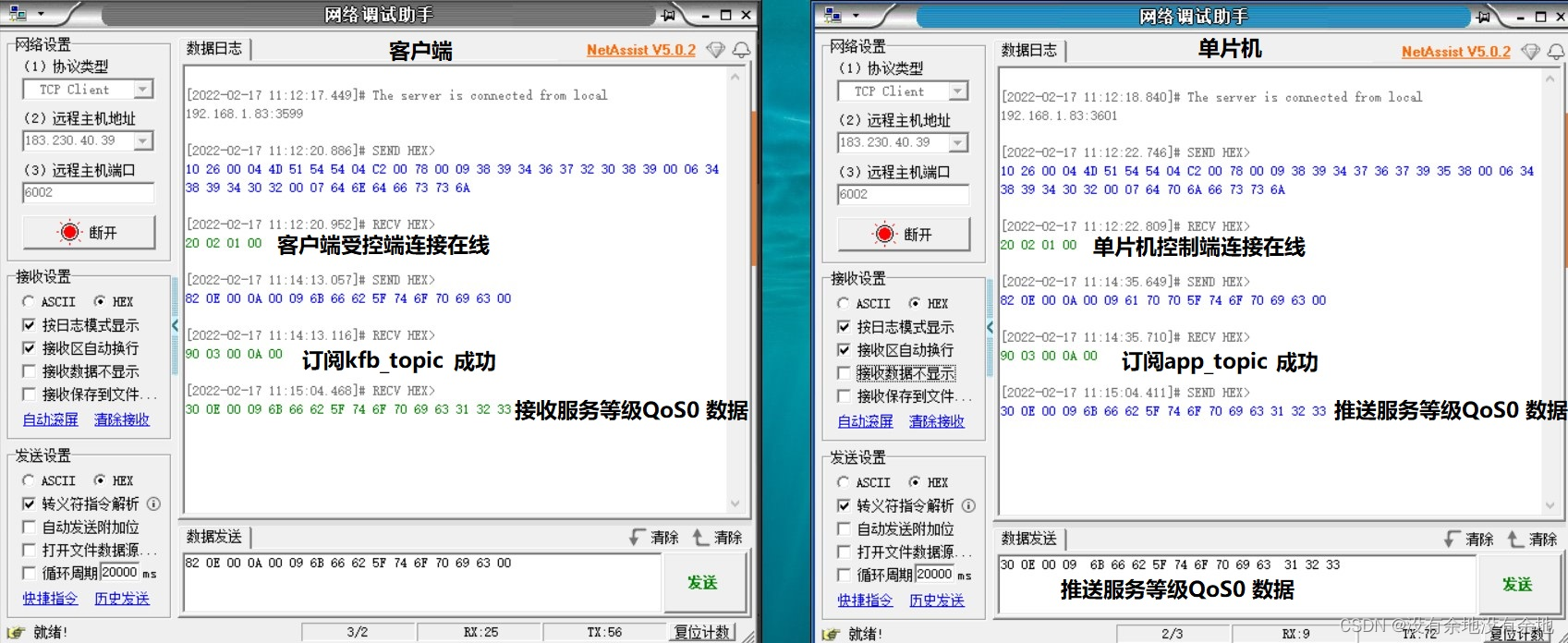This screenshot has height=643, width=1568.
Task: Click red connection indicator in left window
Action: click(69, 232)
